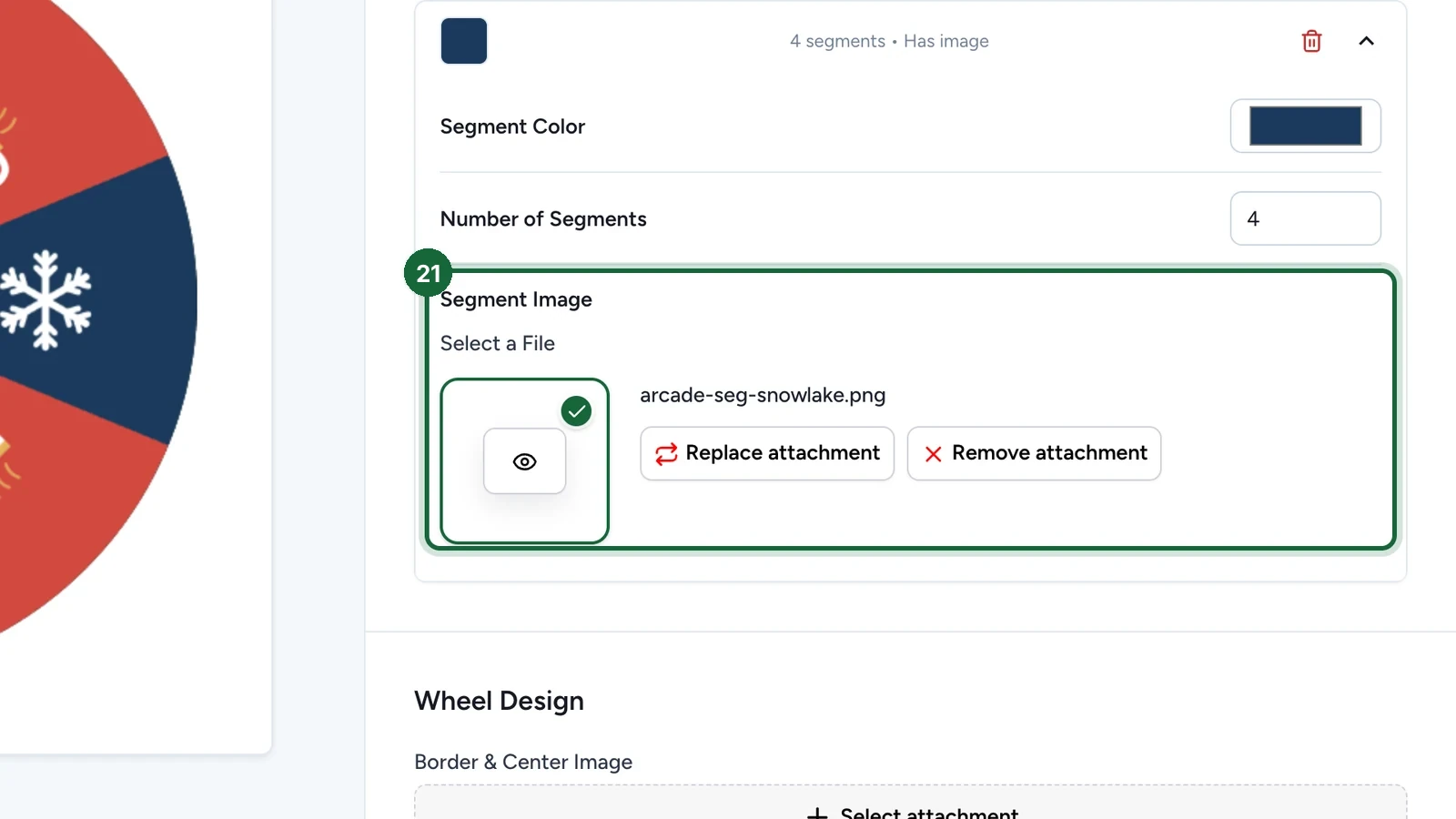The width and height of the screenshot is (1456, 819).
Task: Collapse the segment card with chevron
Action: point(1366,41)
